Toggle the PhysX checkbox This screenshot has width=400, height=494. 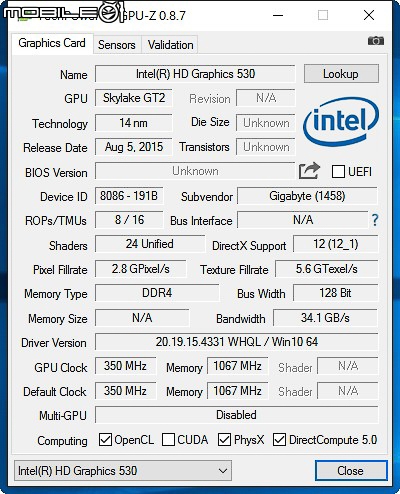pyautogui.click(x=224, y=439)
